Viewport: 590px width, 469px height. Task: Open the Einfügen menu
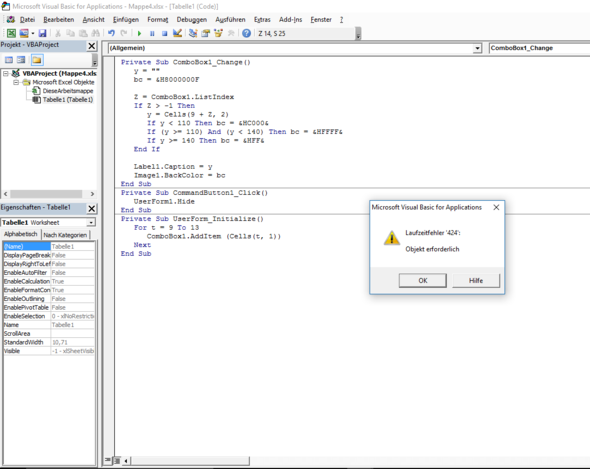(126, 20)
